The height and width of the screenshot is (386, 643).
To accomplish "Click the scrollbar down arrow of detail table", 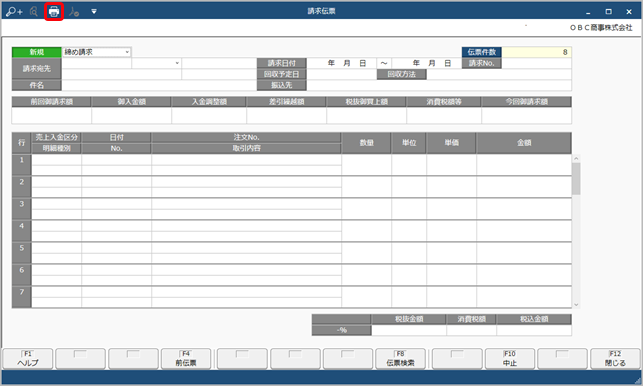I will [x=576, y=304].
